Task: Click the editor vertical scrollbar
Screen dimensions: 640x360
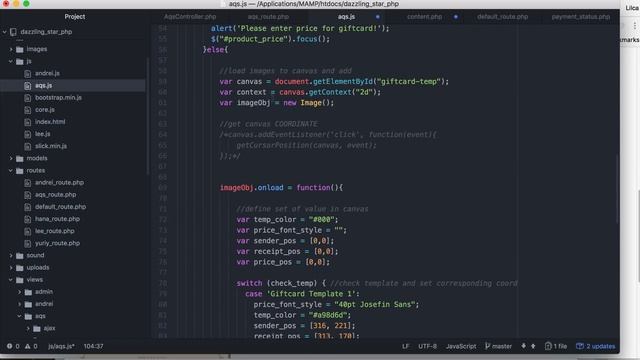Action: pyautogui.click(x=617, y=189)
